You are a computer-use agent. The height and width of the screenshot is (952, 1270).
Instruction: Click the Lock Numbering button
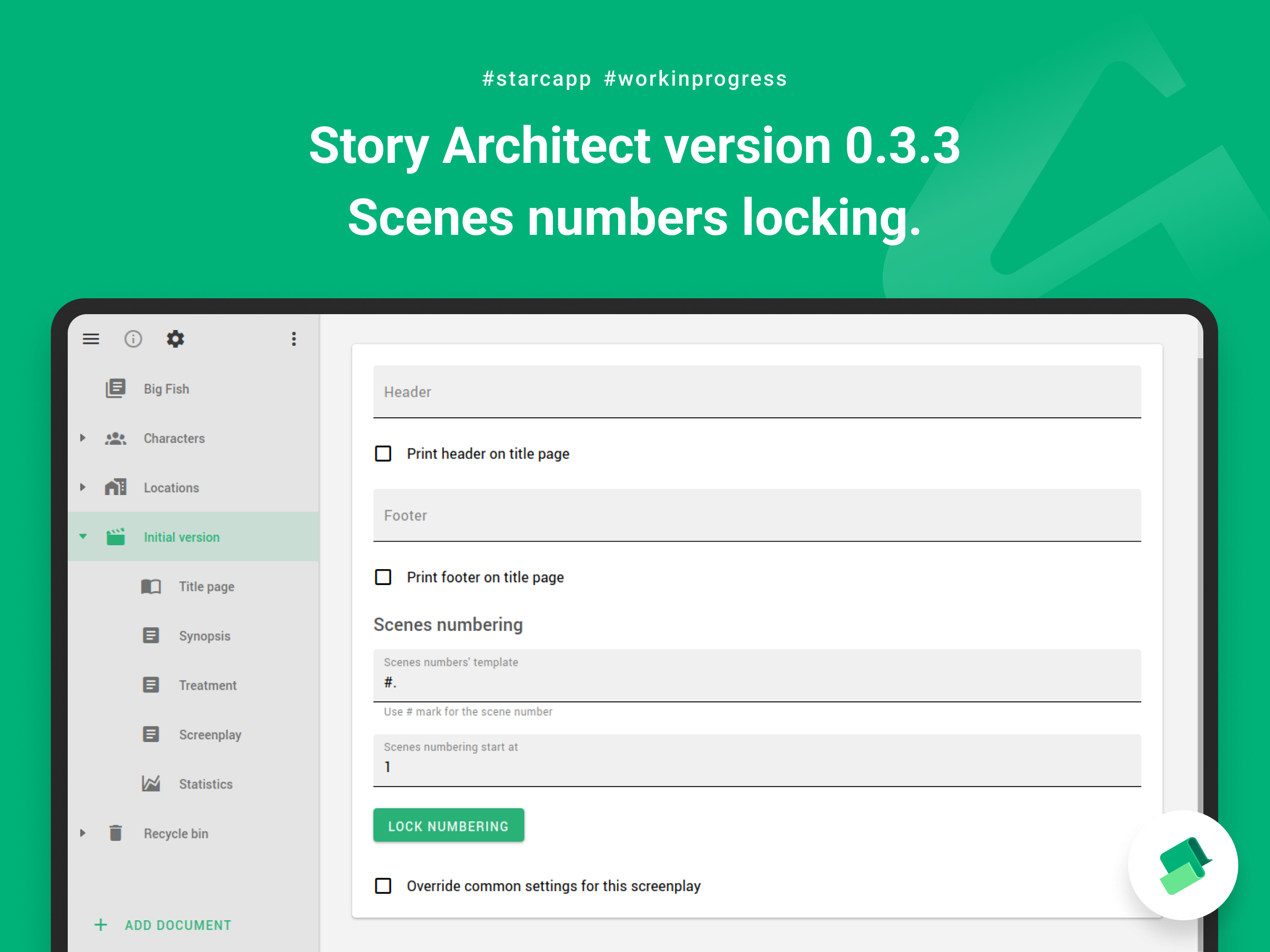click(x=448, y=825)
